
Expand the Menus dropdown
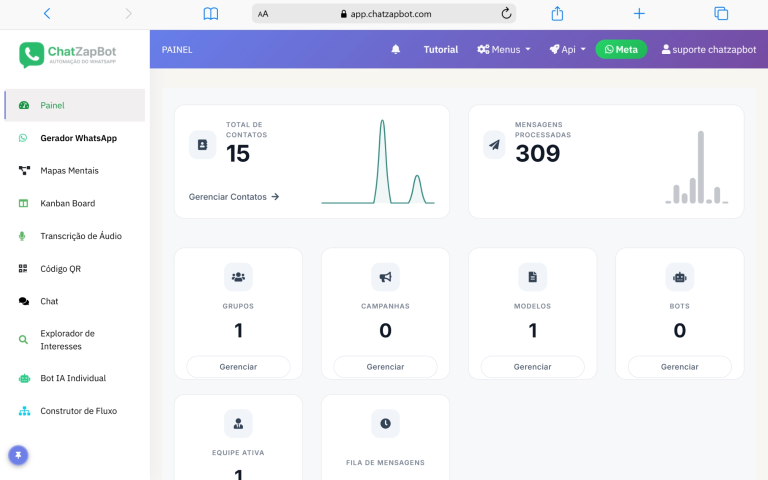[x=504, y=49]
